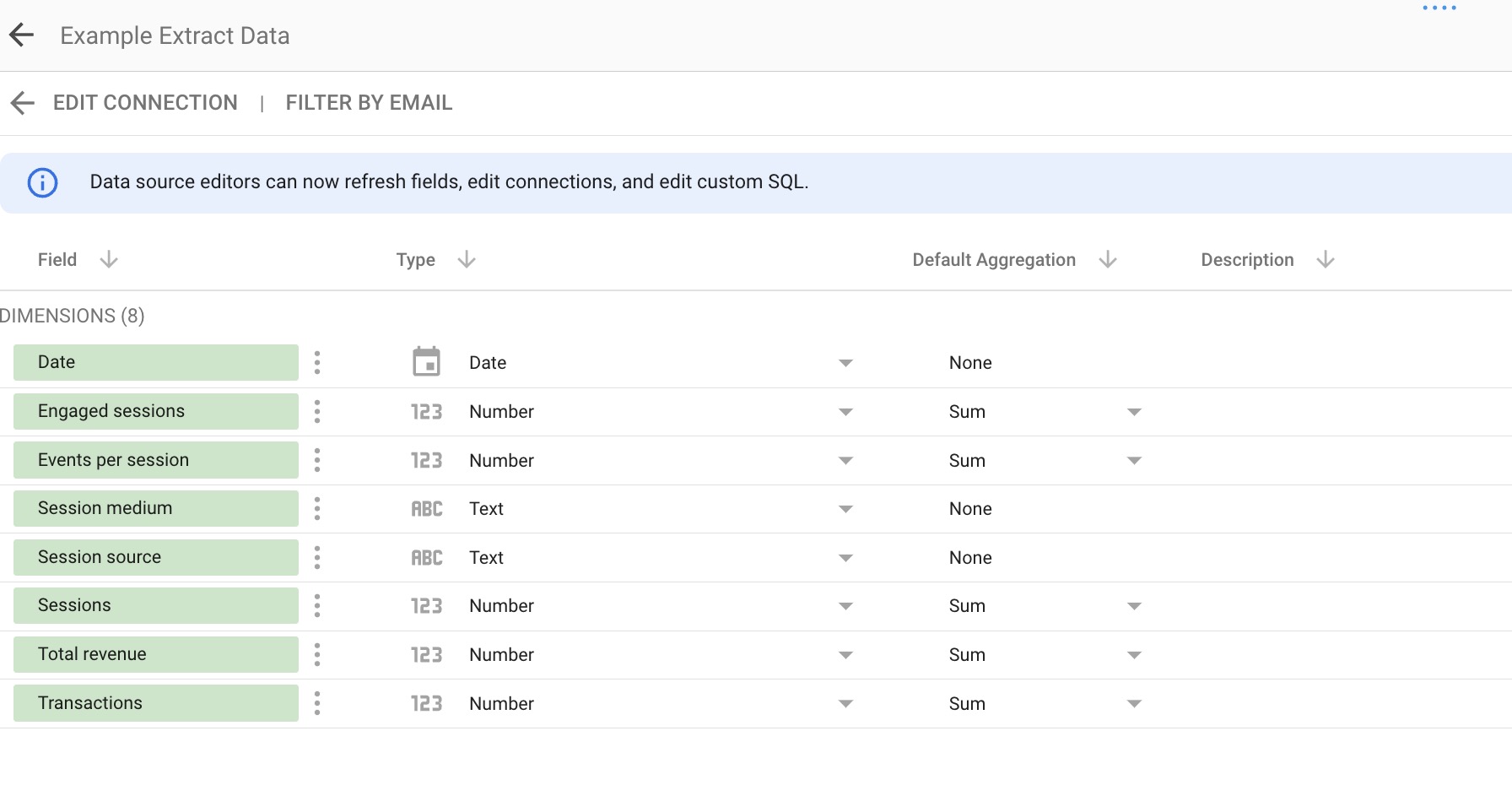Open the three-dot menu for Engaged sessions

point(317,411)
